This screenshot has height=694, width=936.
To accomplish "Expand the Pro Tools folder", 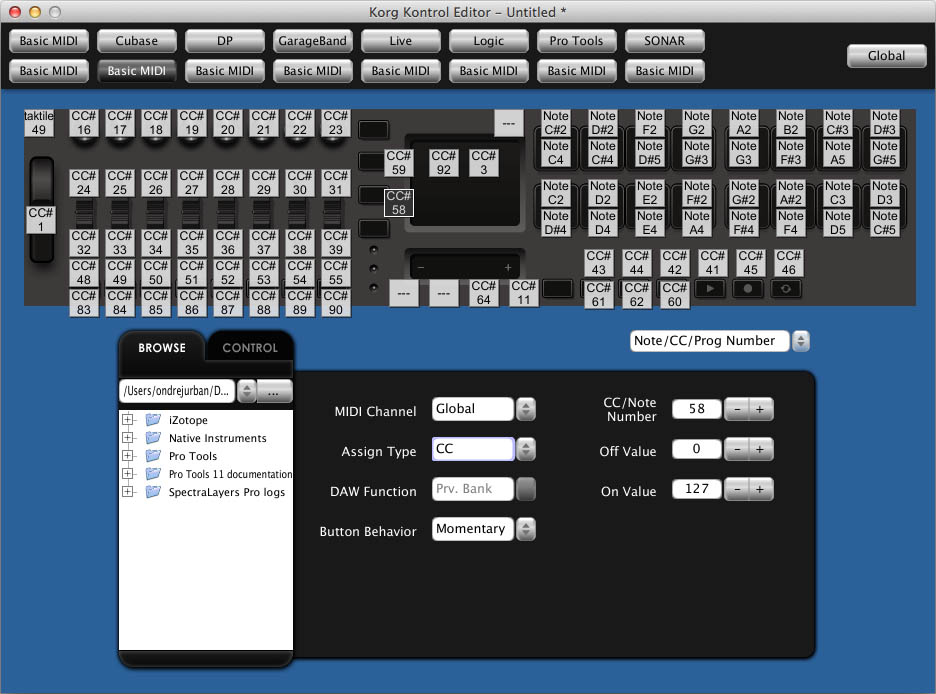I will pyautogui.click(x=127, y=455).
